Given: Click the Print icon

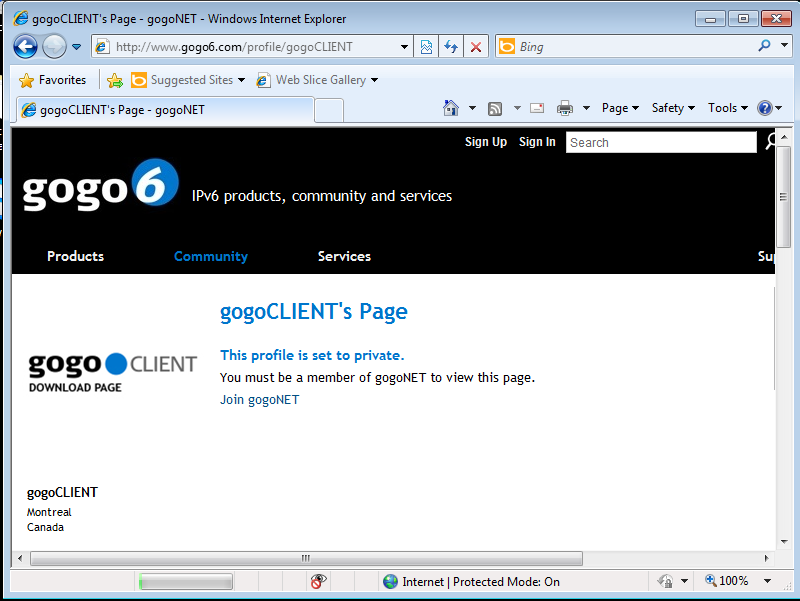Looking at the screenshot, I should (x=565, y=108).
